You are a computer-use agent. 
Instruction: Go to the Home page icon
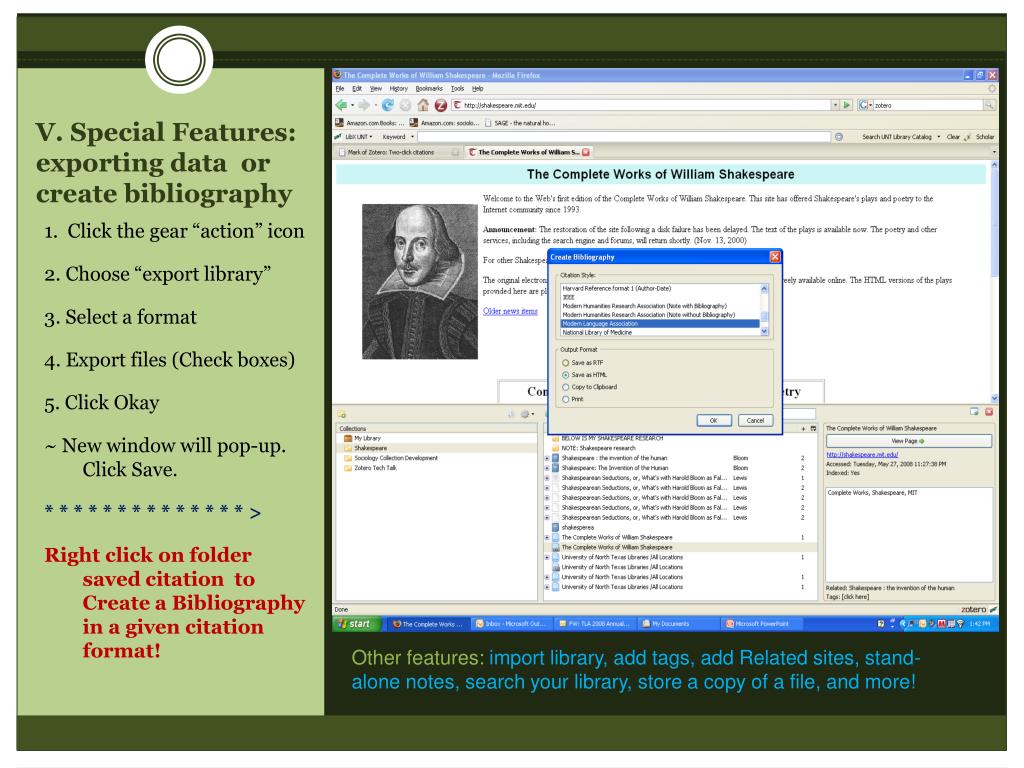pos(423,105)
